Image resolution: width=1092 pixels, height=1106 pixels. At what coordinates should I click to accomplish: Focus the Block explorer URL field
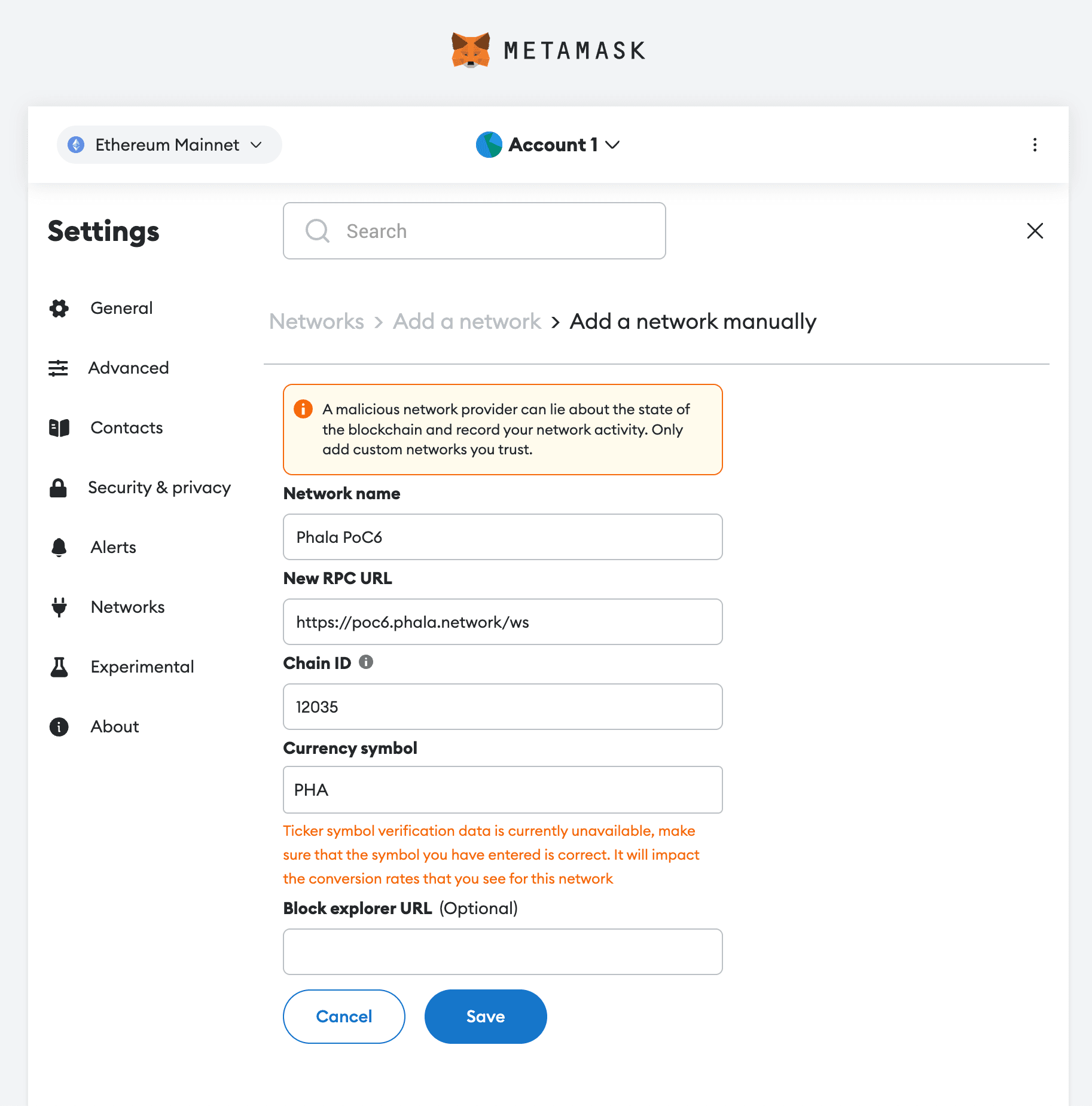pyautogui.click(x=502, y=952)
